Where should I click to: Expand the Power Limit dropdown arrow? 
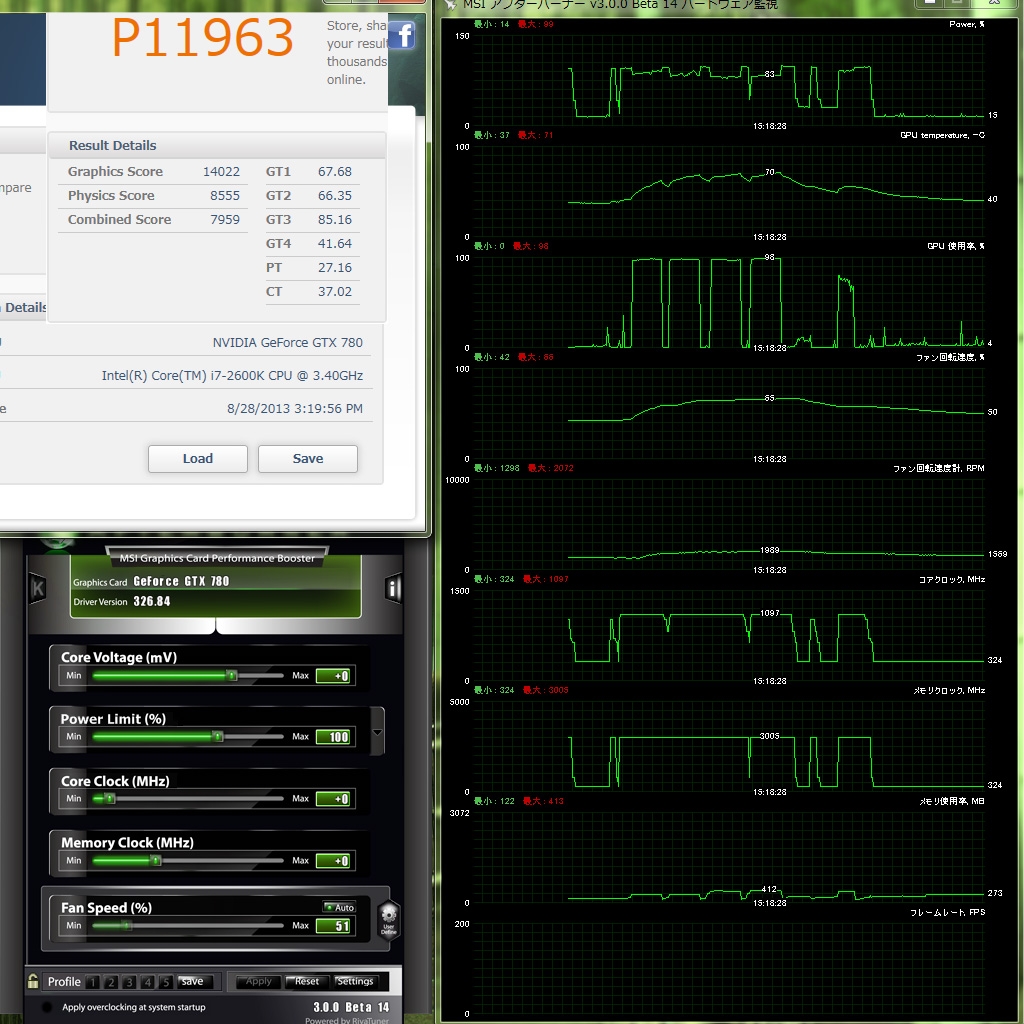tap(377, 732)
